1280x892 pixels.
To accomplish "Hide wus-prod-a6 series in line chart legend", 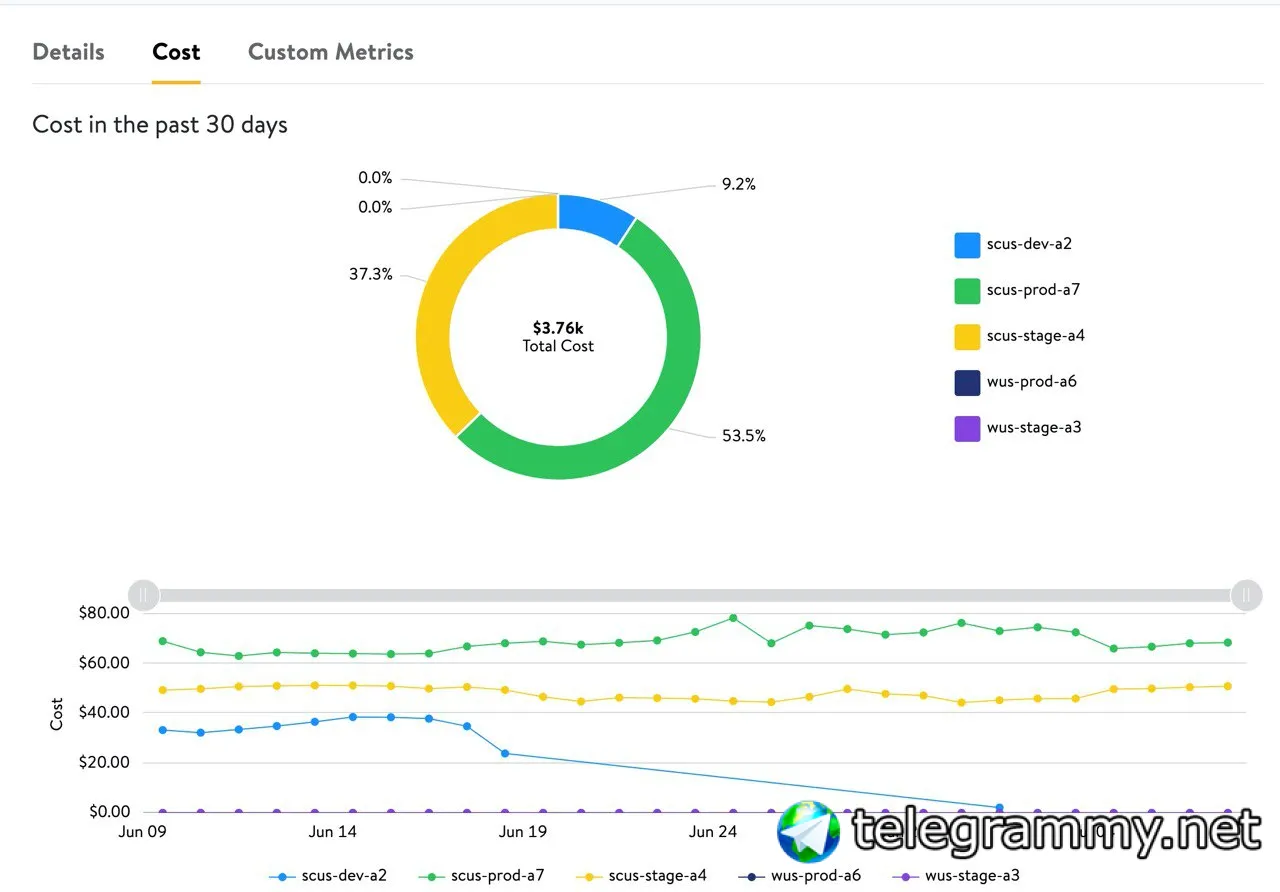I will pos(799,876).
